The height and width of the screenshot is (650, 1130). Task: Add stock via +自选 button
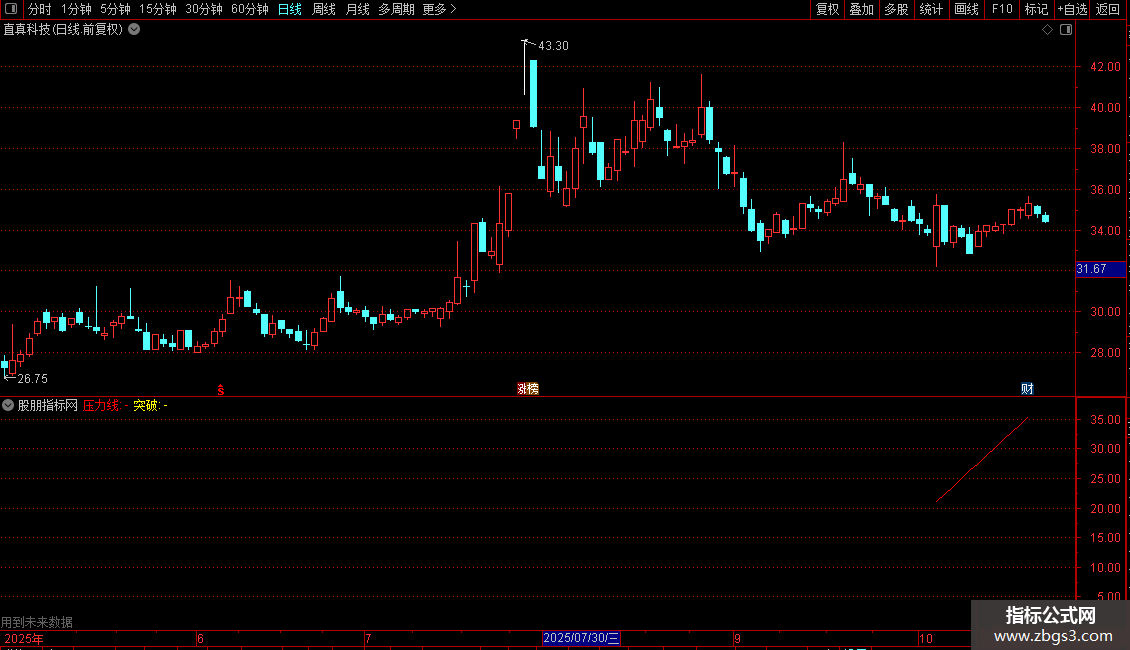[x=1072, y=9]
